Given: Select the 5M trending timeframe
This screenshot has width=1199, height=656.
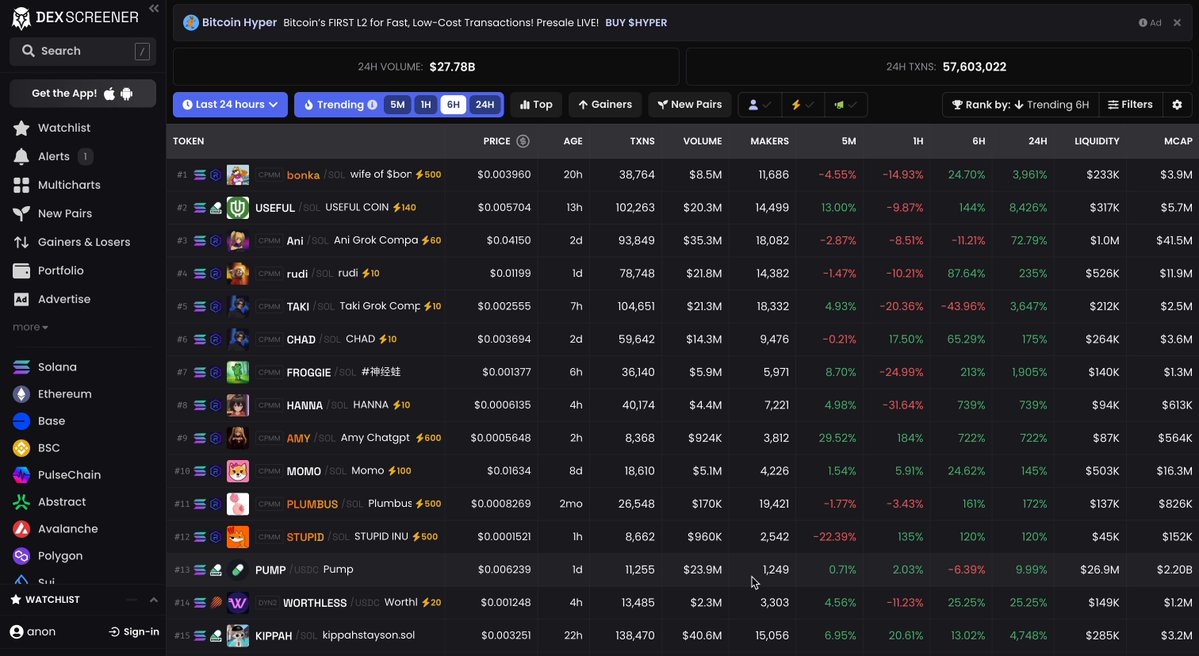Looking at the screenshot, I should (x=398, y=105).
